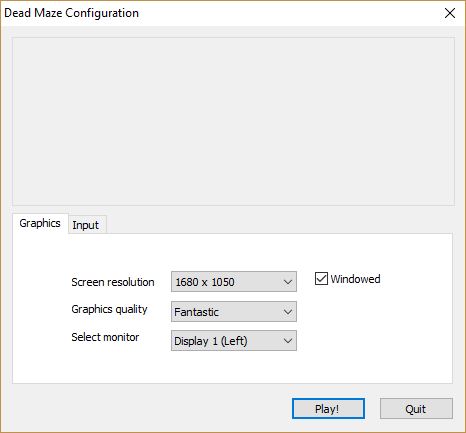Select the Graphics tab

click(x=40, y=223)
